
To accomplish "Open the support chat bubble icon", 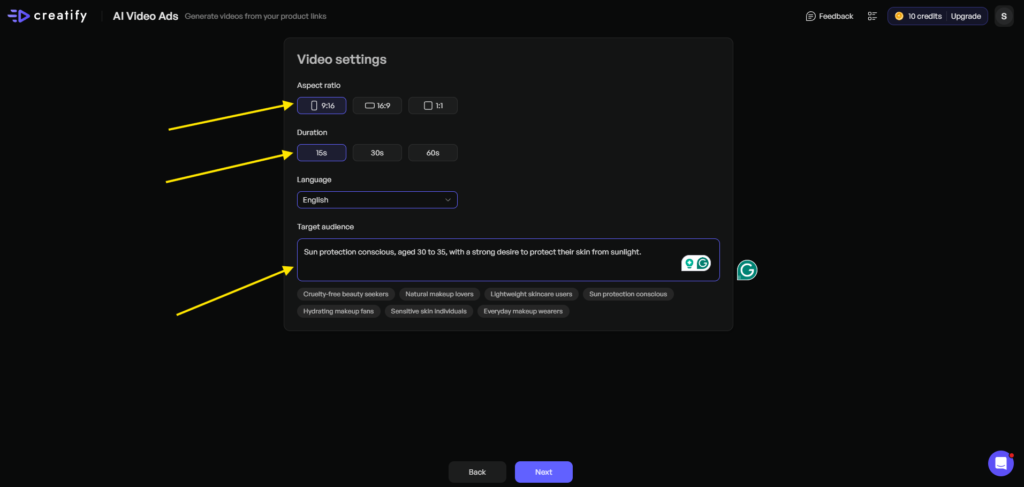I will pos(1000,463).
